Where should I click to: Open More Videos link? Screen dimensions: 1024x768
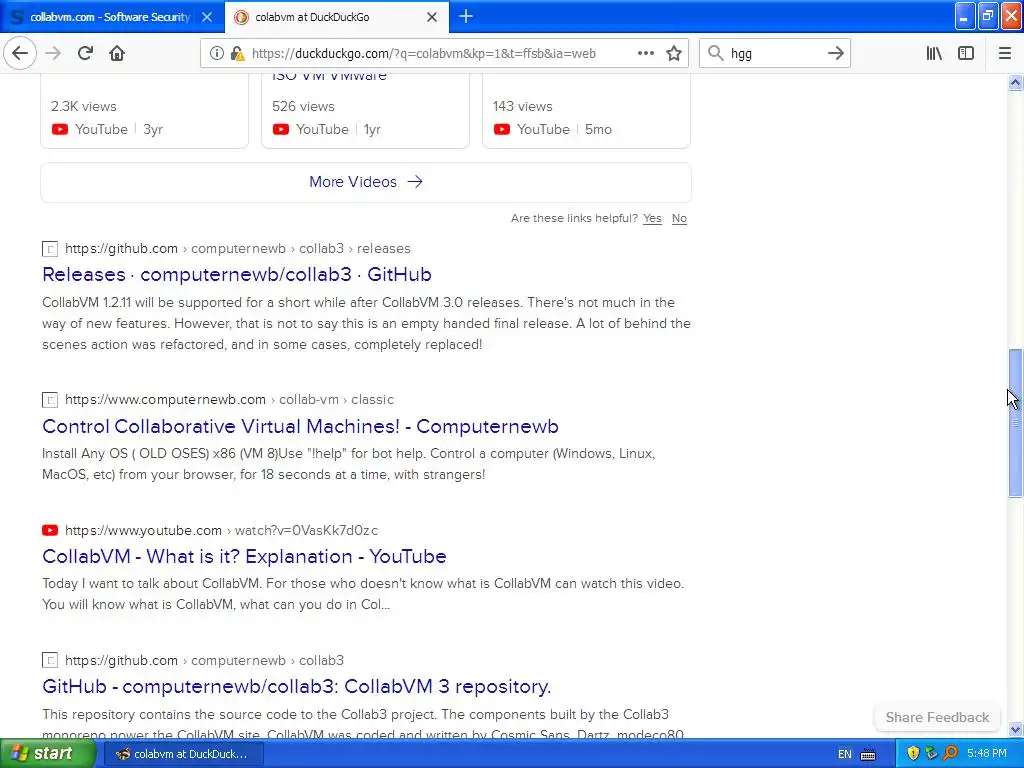tap(366, 182)
